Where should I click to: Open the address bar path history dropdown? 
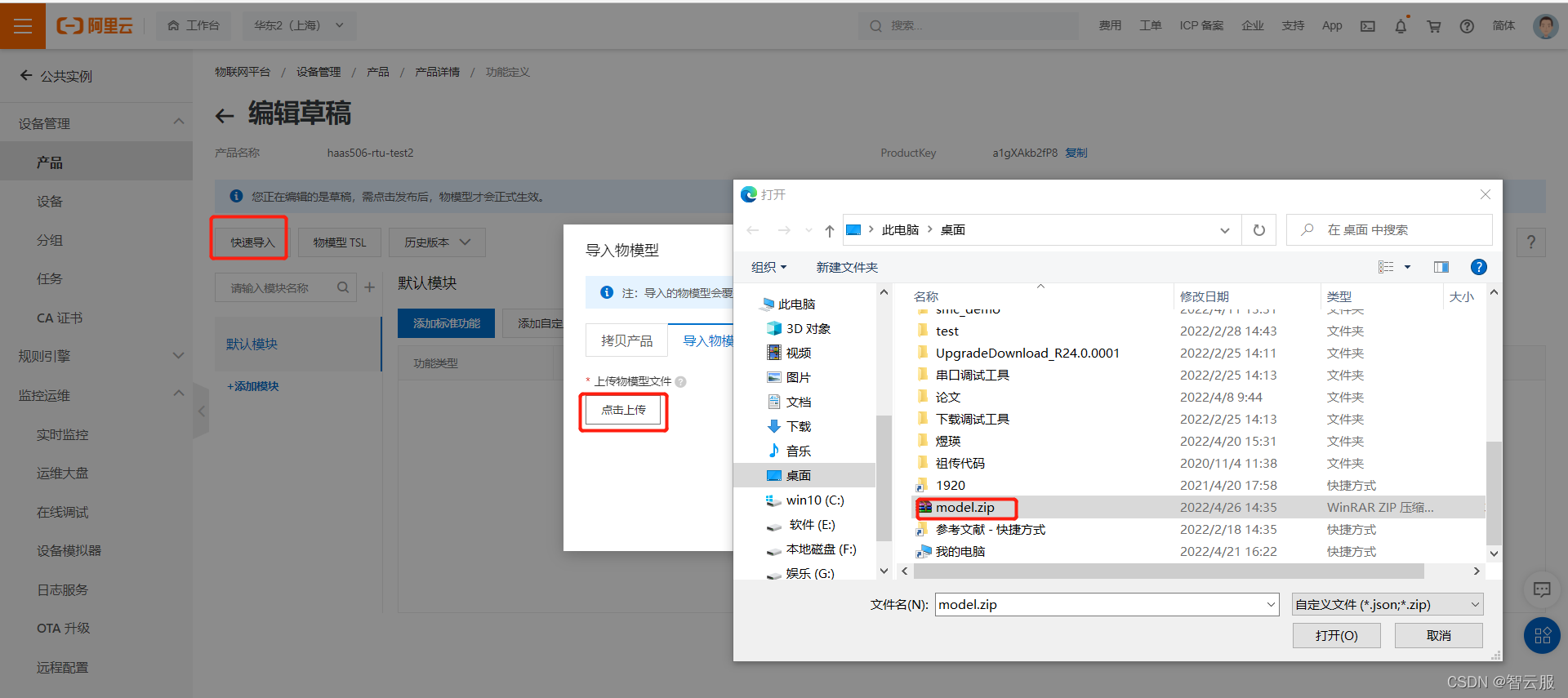(1224, 230)
